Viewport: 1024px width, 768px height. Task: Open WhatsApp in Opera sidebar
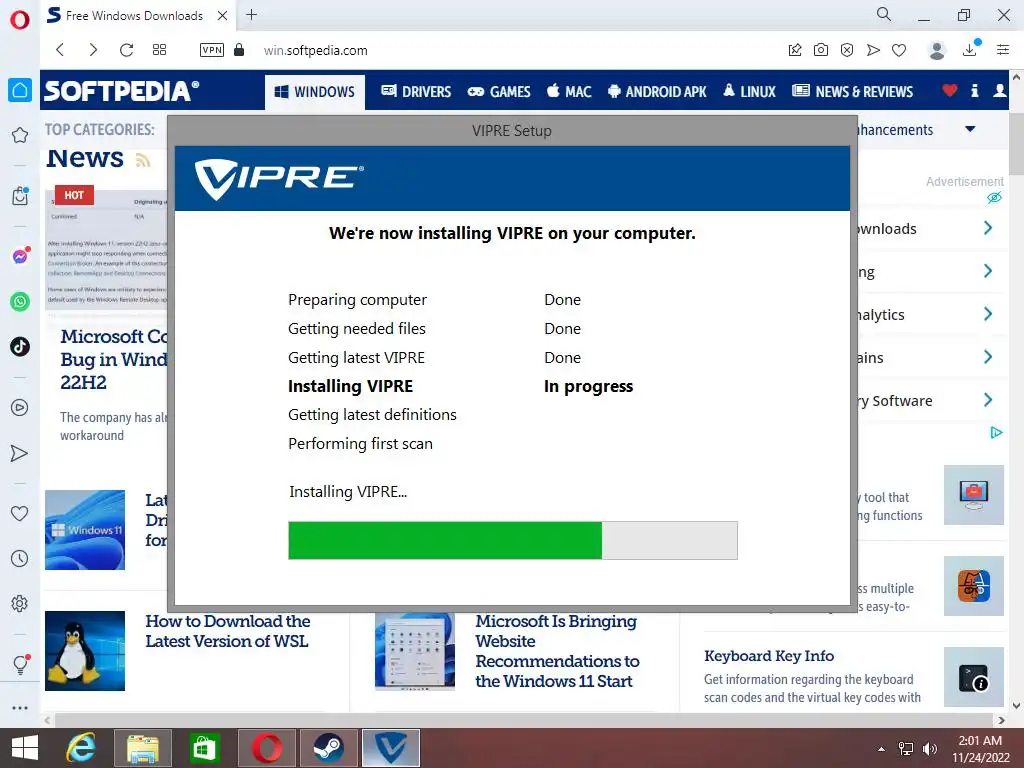(20, 302)
